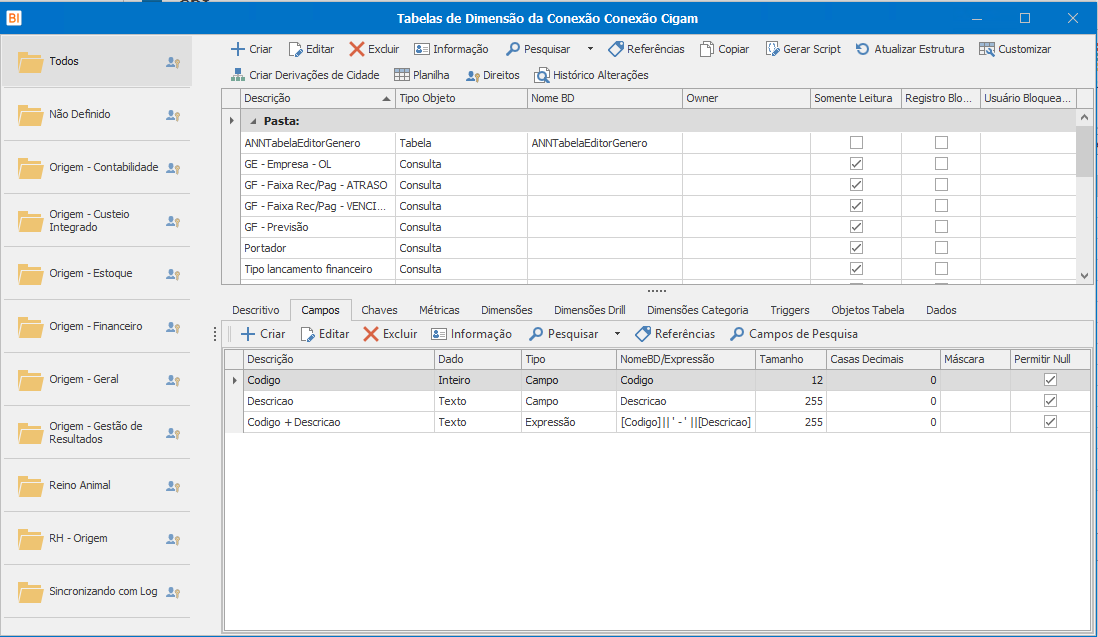Switch to the Objetos Tabela tab
This screenshot has width=1098, height=637.
click(x=868, y=310)
